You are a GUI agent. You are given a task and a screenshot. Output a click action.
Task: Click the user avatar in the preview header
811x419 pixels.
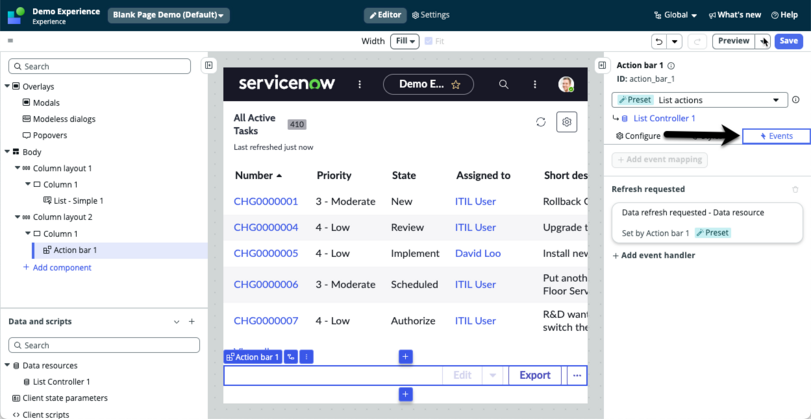coord(566,84)
